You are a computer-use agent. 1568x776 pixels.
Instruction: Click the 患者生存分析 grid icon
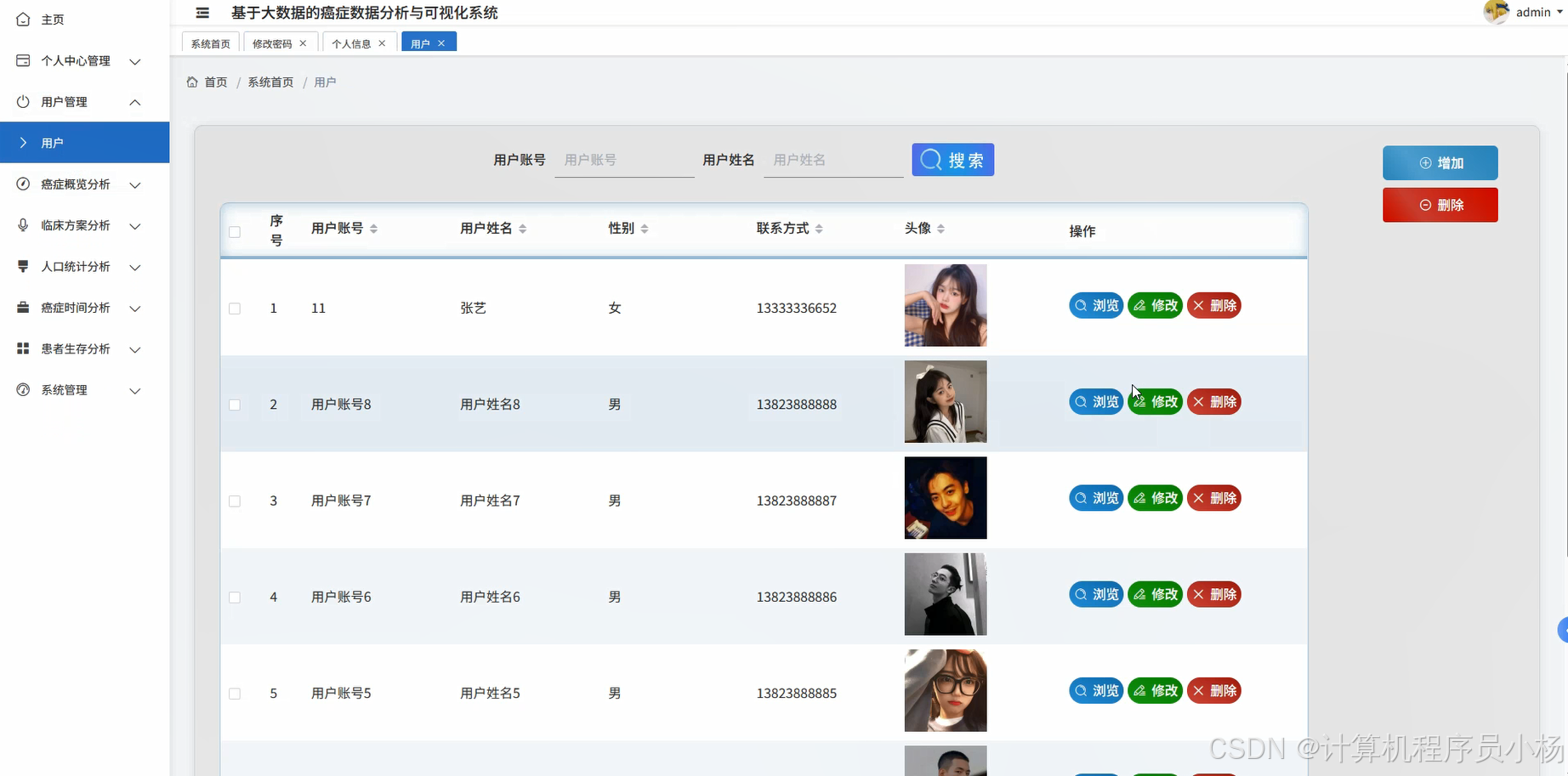point(23,348)
